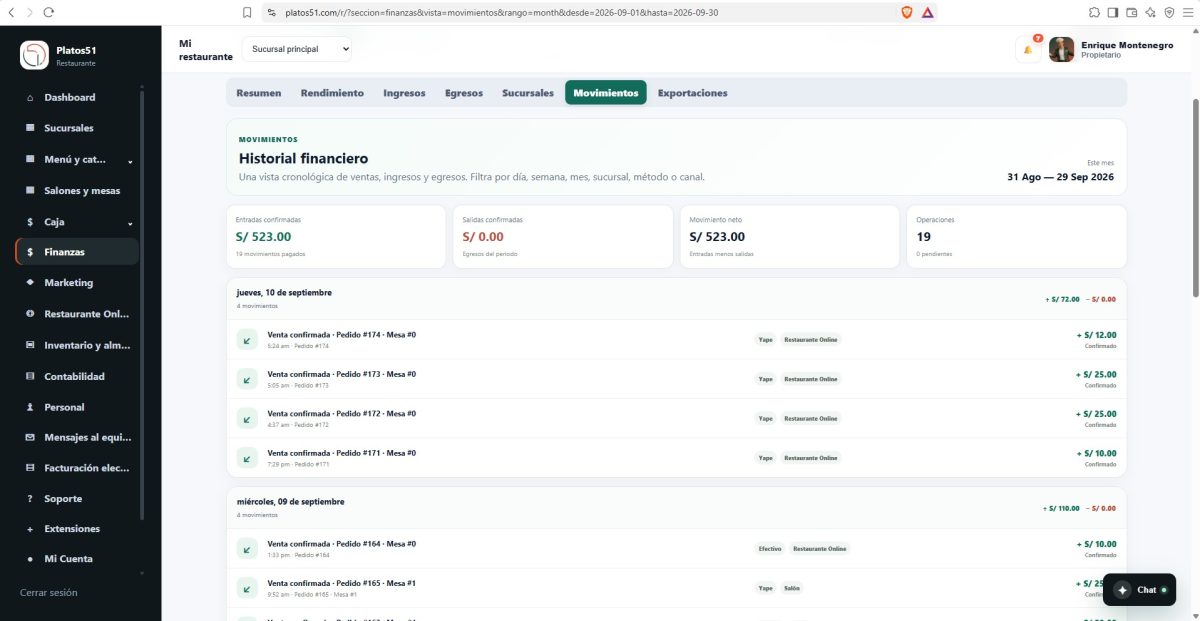This screenshot has width=1200, height=621.
Task: Click the incoming arrow icon for Pedido #164
Action: point(247,549)
